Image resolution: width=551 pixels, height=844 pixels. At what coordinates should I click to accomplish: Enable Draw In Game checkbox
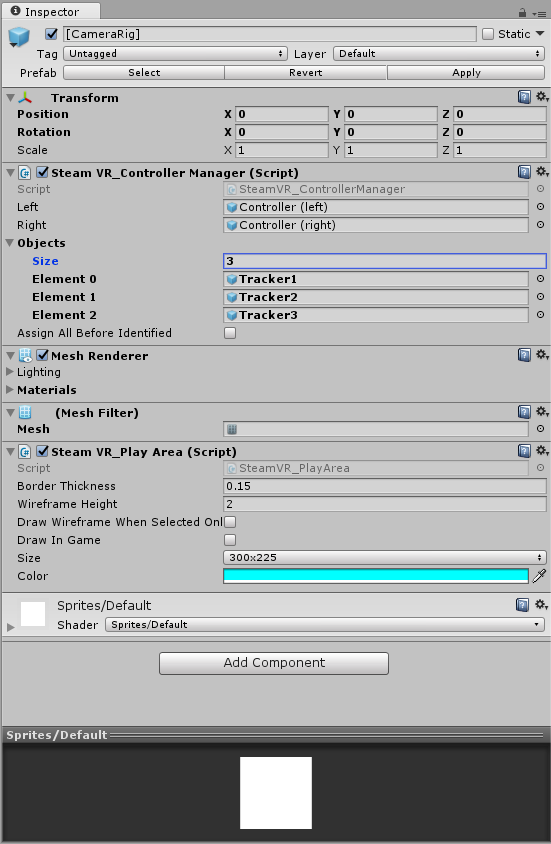click(230, 540)
